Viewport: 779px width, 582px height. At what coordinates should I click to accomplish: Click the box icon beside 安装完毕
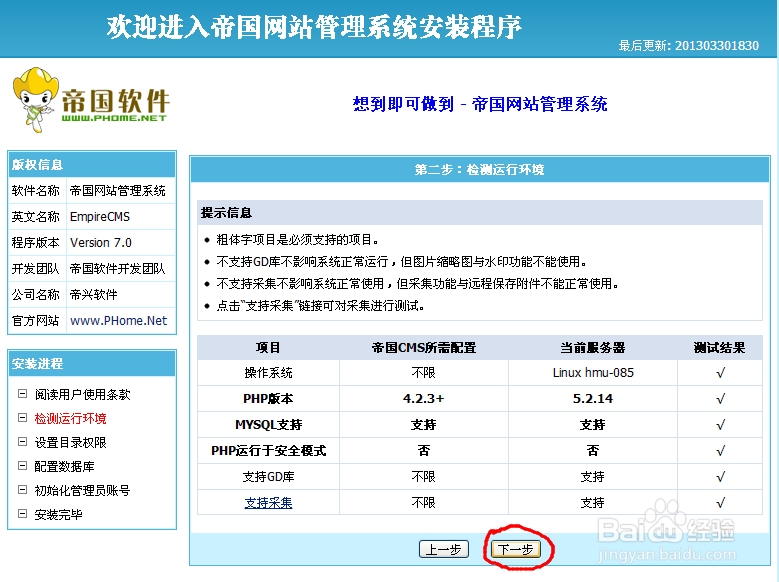tap(22, 513)
